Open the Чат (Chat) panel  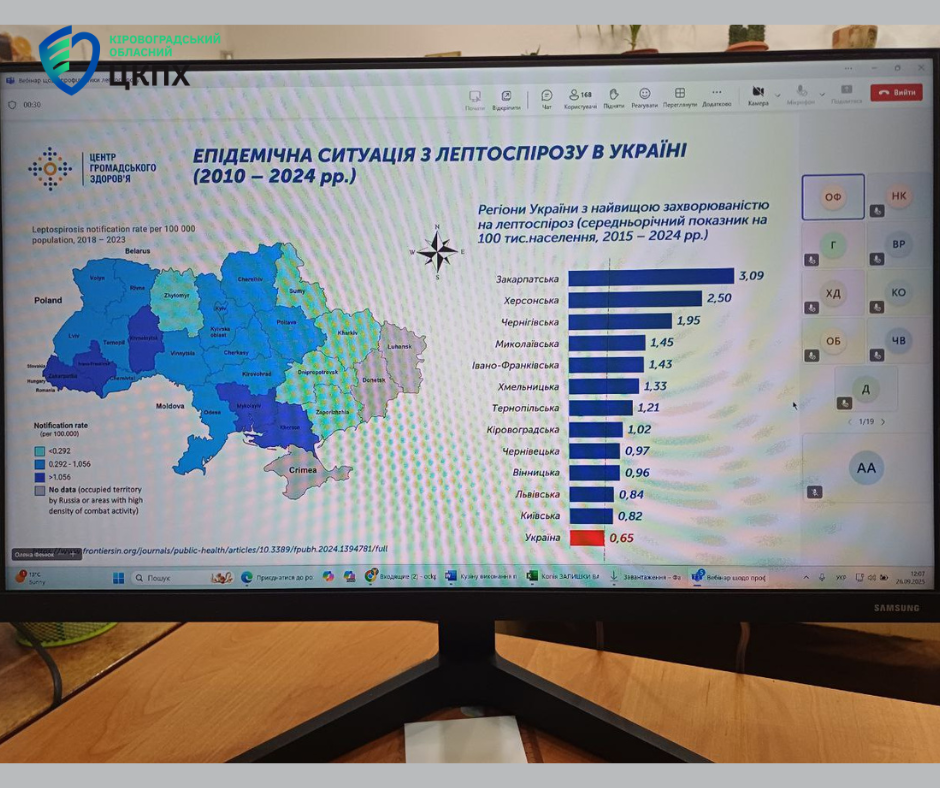tap(546, 97)
